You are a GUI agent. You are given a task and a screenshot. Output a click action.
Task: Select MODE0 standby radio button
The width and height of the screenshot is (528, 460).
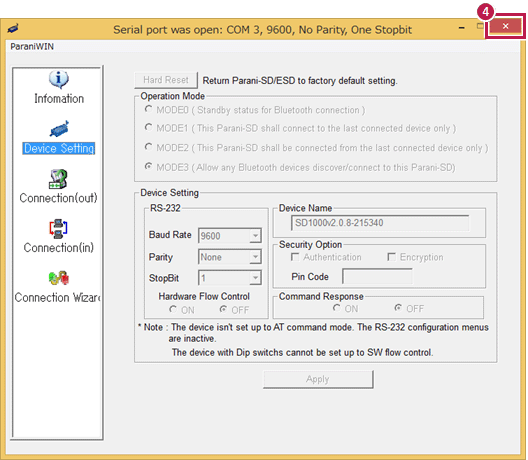tap(148, 109)
